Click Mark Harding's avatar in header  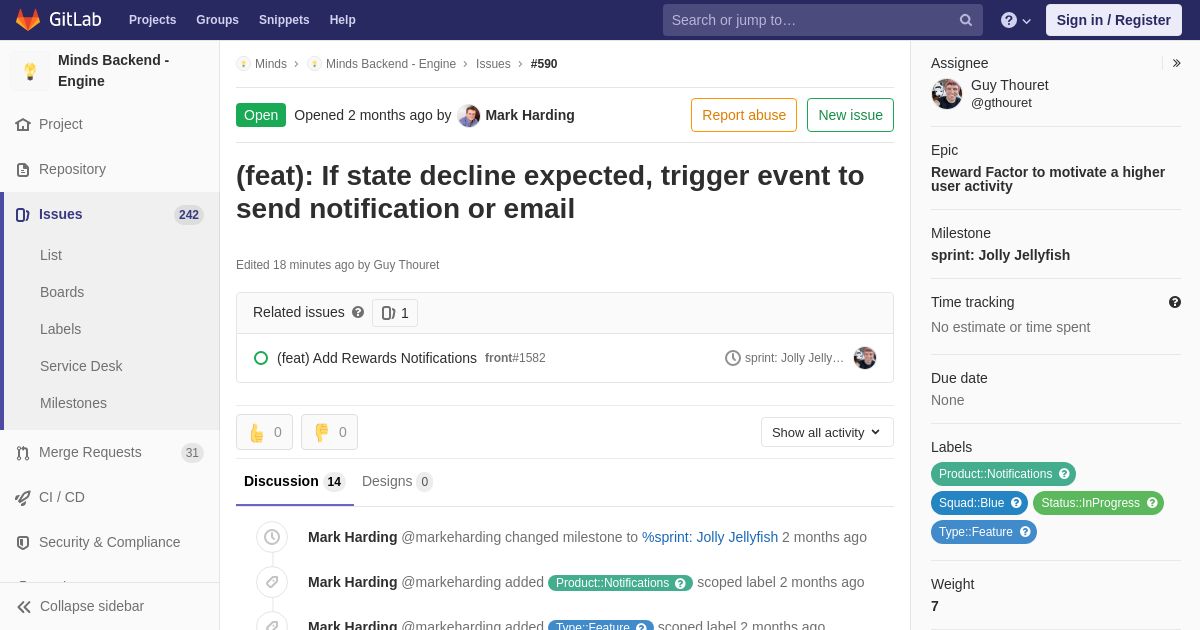(x=469, y=115)
